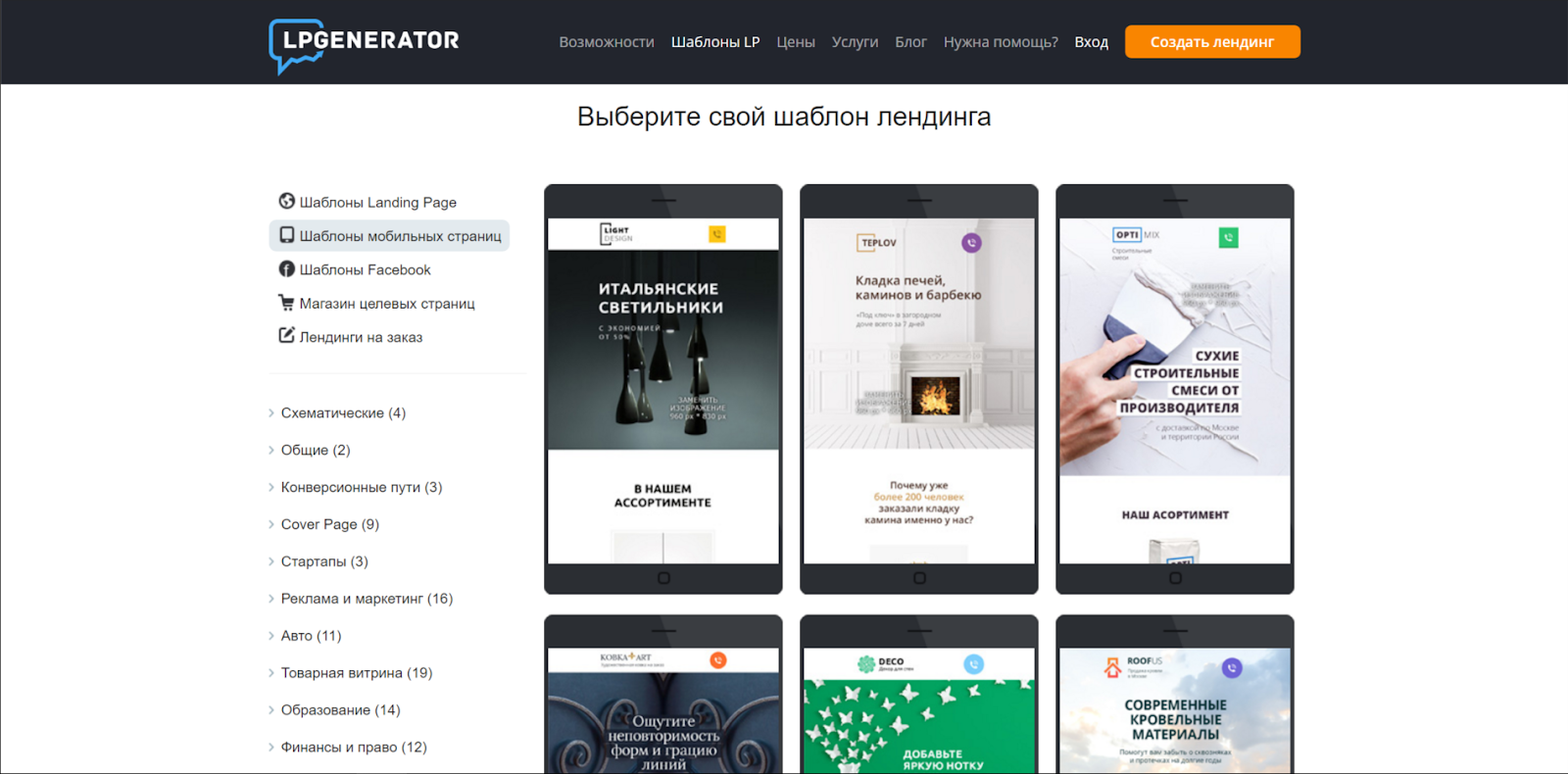
Task: Click the text В НАШЕМ АССОРТИМЕНТЕ
Action: coord(663,496)
